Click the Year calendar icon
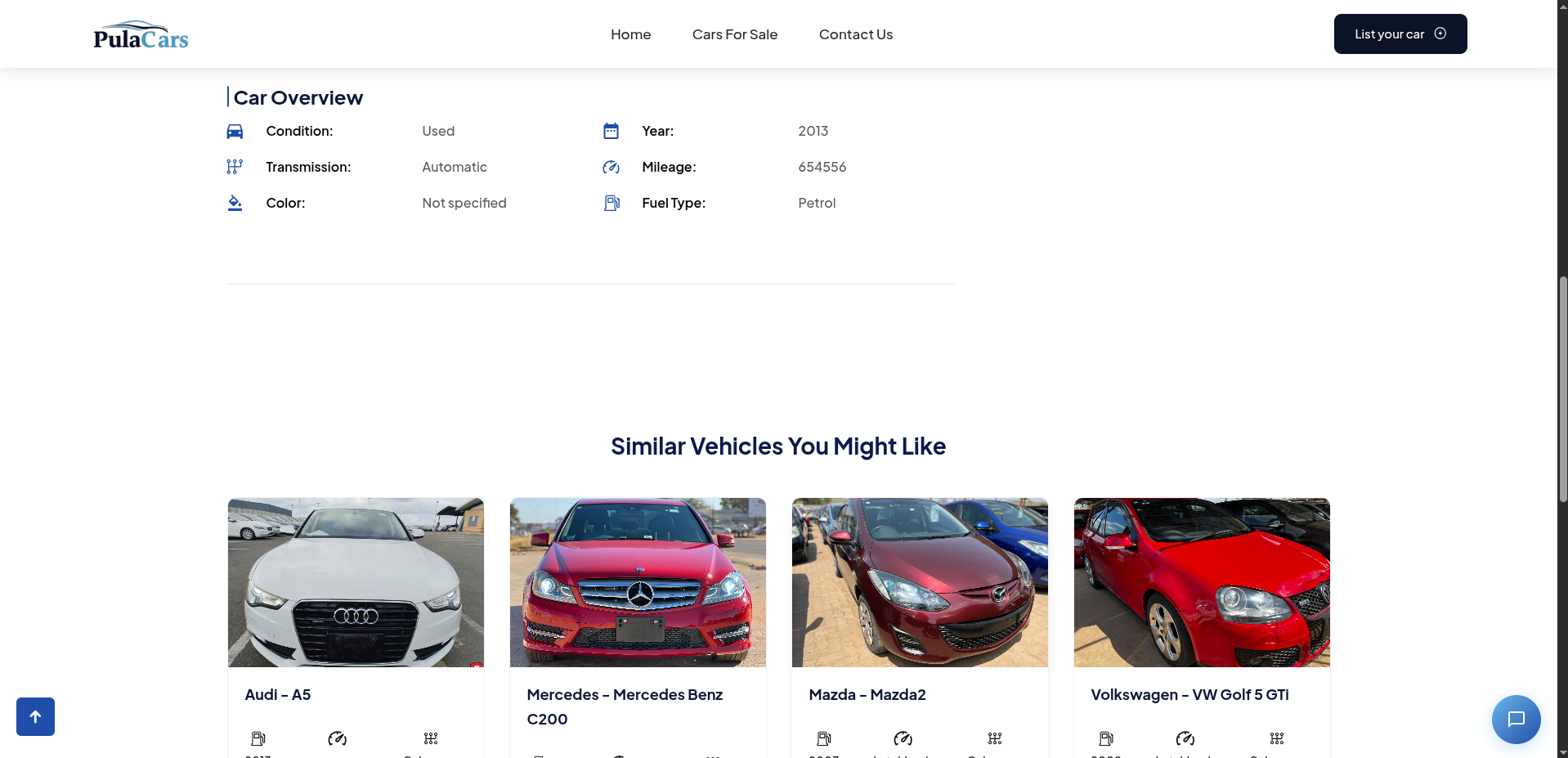Screen dimensions: 1568x758 point(611,132)
